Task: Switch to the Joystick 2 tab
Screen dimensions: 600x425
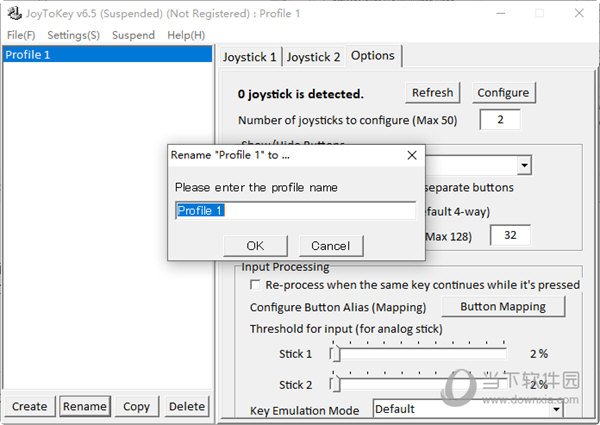Action: click(x=313, y=57)
